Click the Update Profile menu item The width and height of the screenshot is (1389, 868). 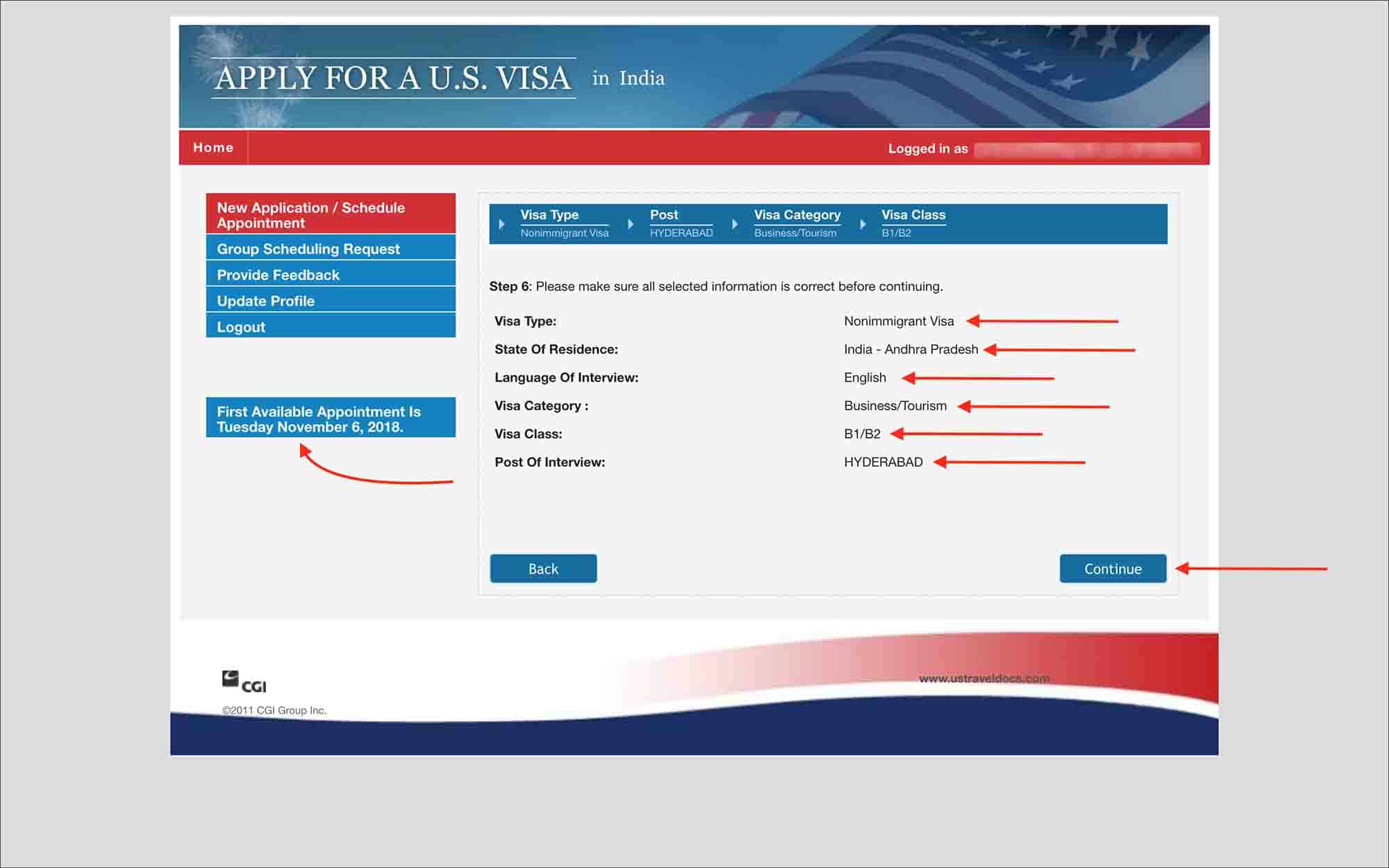[266, 300]
